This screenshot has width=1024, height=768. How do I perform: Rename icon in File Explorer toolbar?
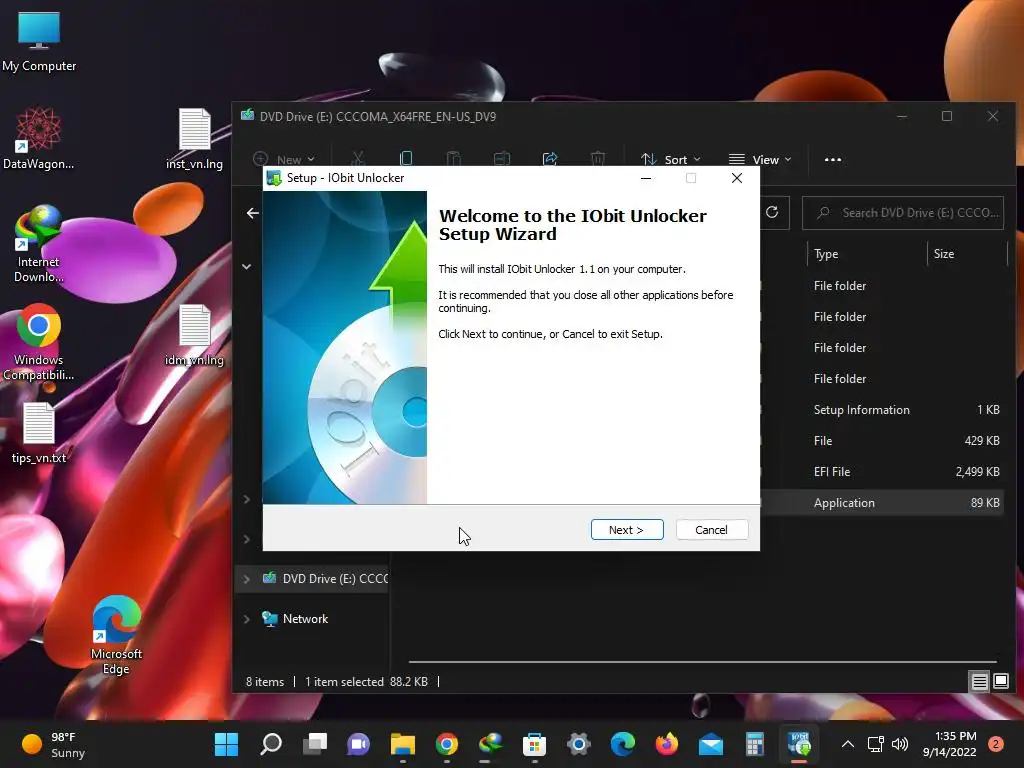click(x=502, y=159)
